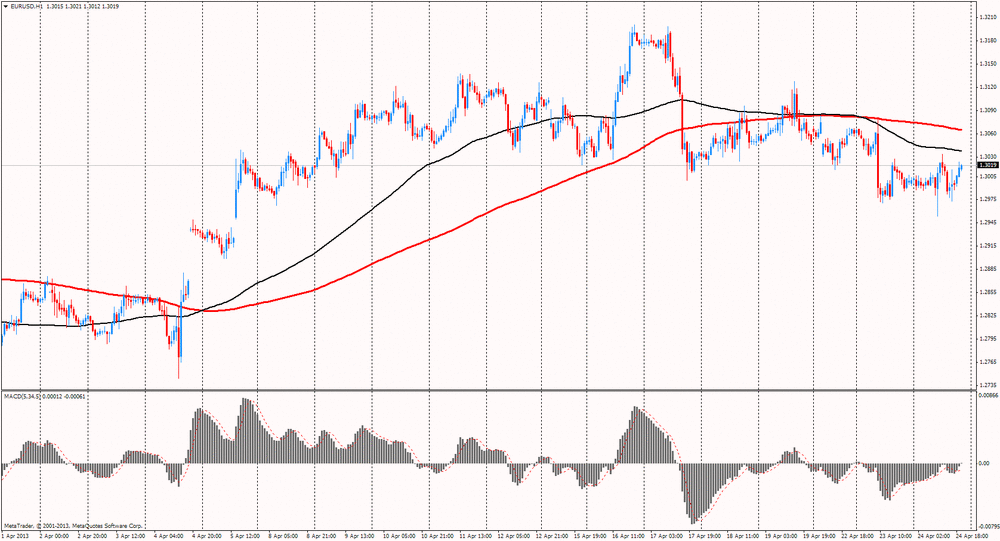Click the current price tag 1.3019
The width and height of the screenshot is (1000, 541).
click(987, 165)
